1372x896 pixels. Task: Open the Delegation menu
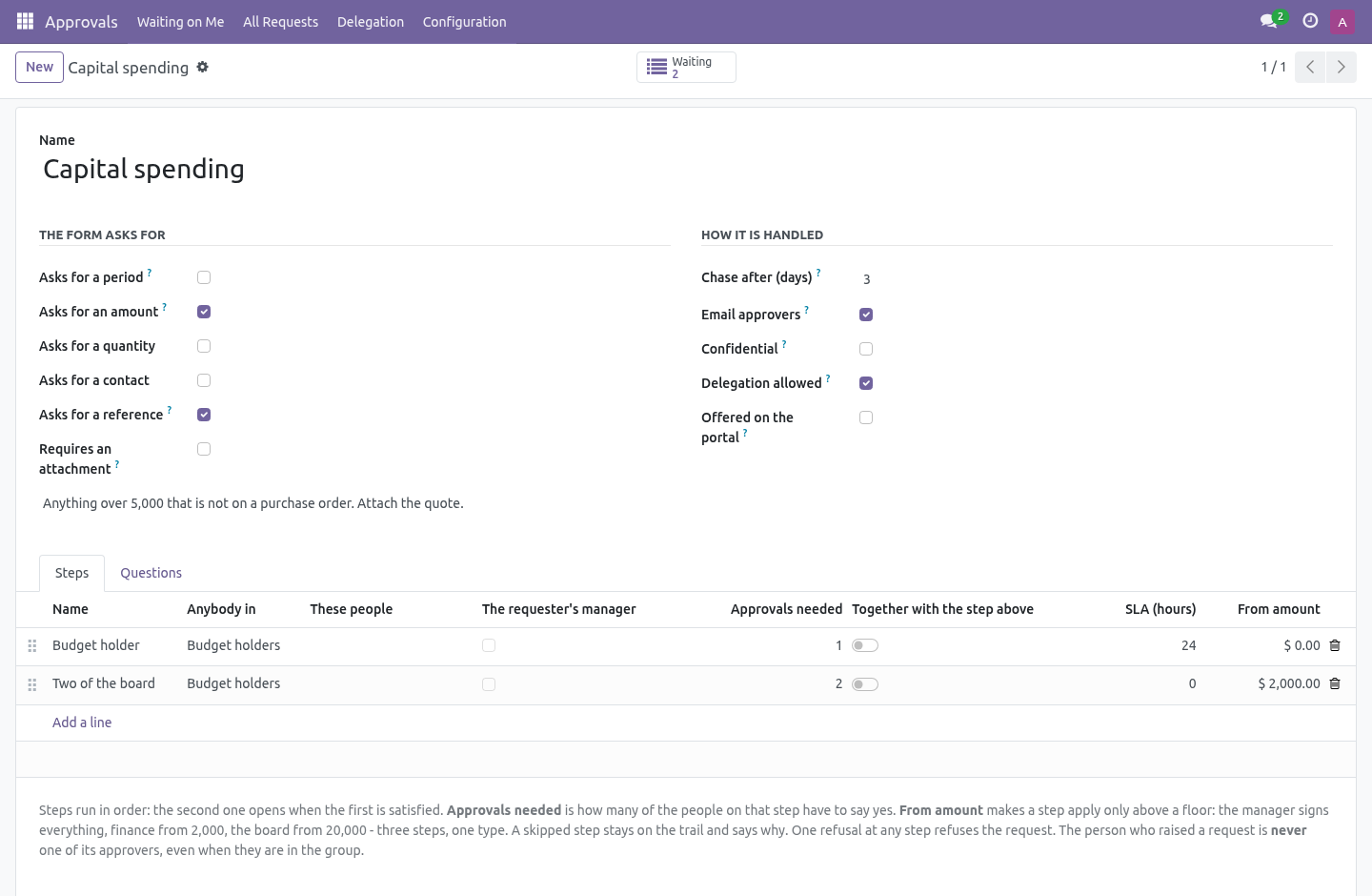coord(371,21)
